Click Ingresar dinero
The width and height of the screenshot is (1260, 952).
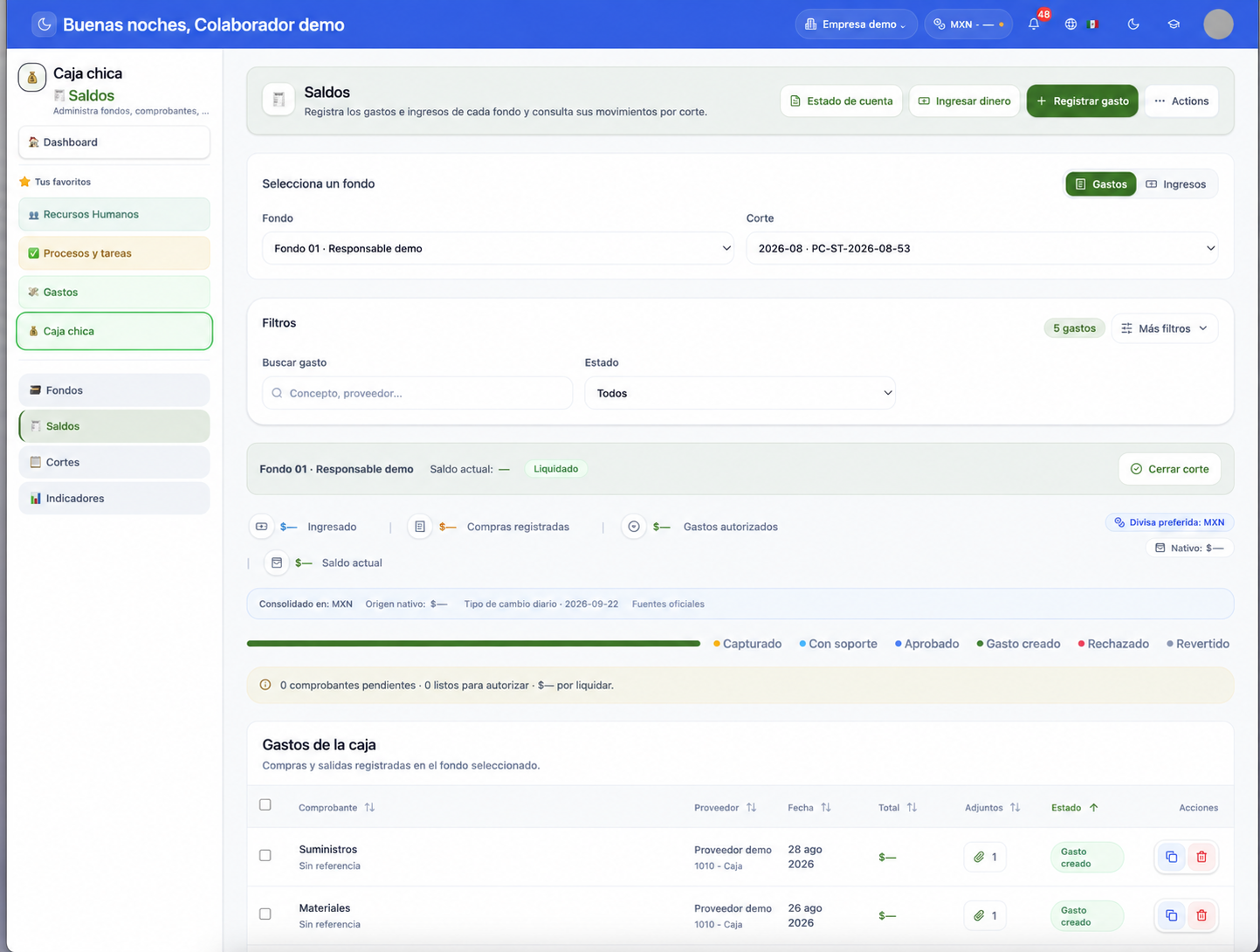tap(964, 101)
